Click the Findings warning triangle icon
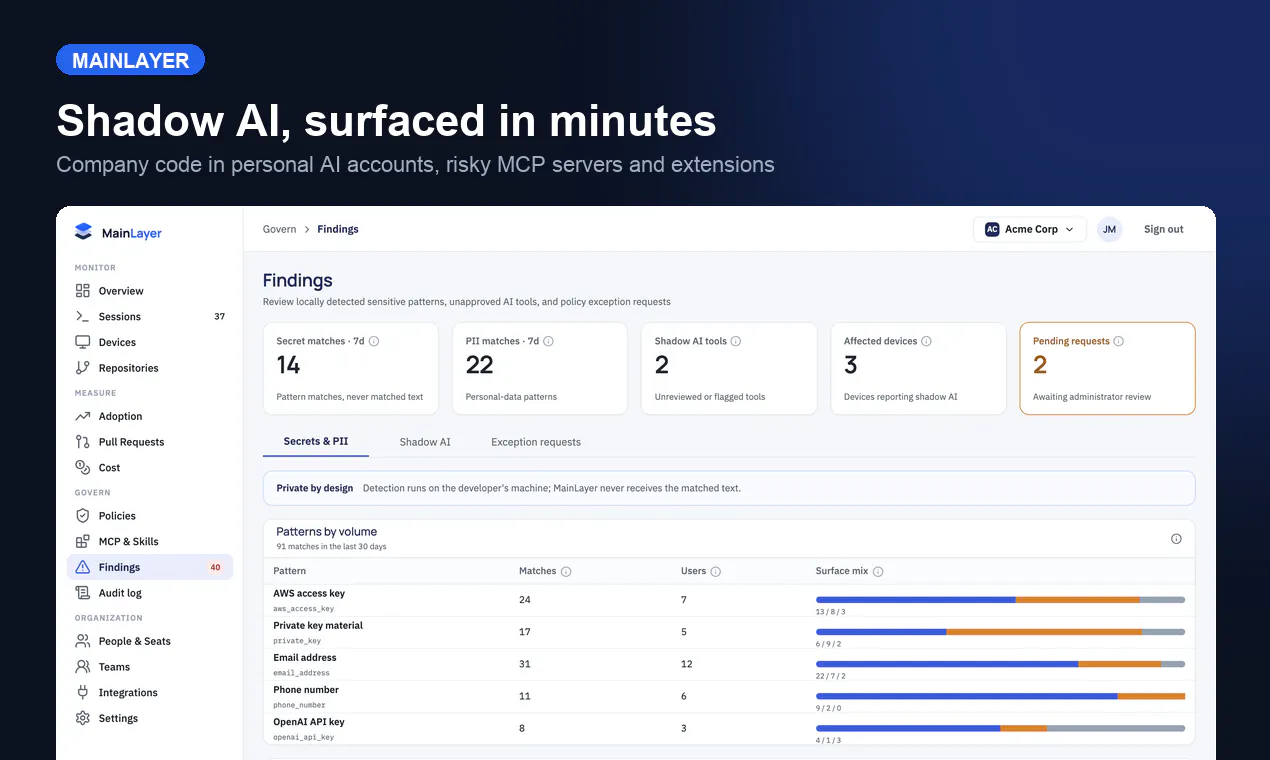The image size is (1270, 760). click(83, 567)
